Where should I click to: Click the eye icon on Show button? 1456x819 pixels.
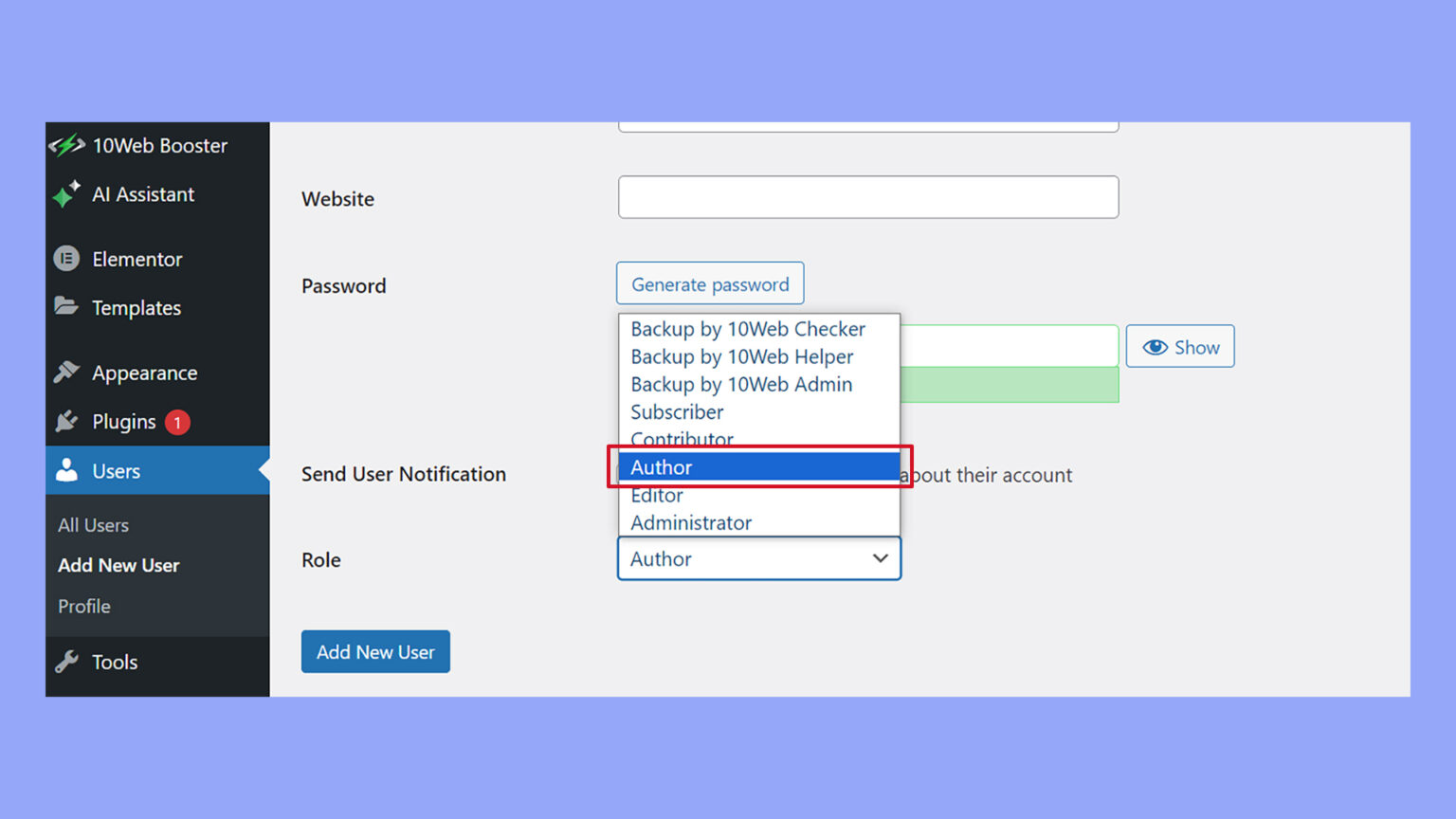pos(1155,347)
